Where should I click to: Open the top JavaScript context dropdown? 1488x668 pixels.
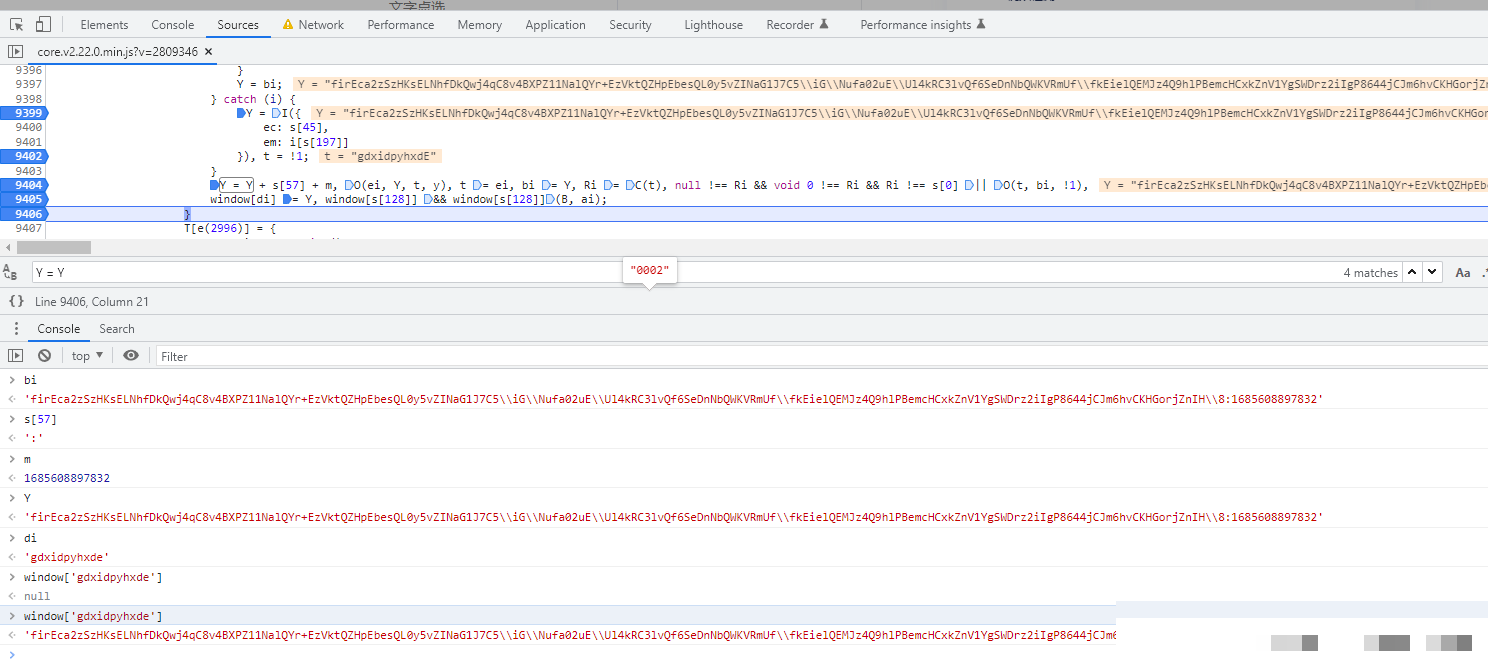(87, 356)
